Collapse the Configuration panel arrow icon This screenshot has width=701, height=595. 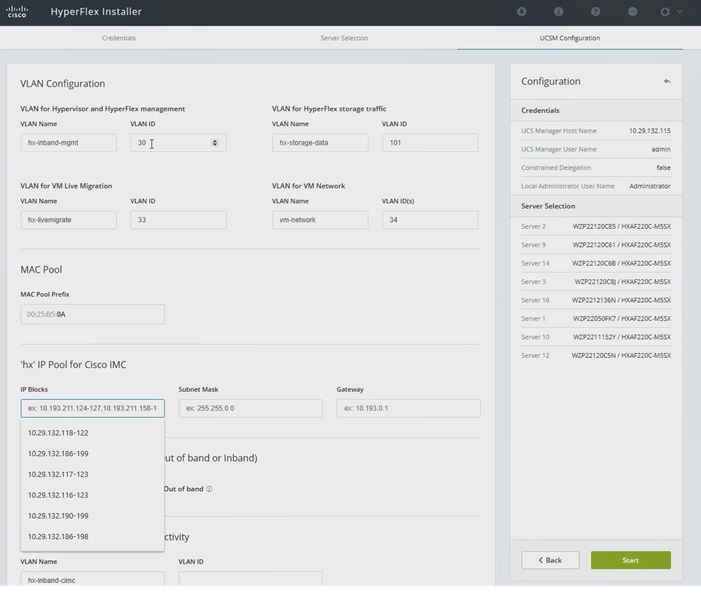pyautogui.click(x=667, y=81)
